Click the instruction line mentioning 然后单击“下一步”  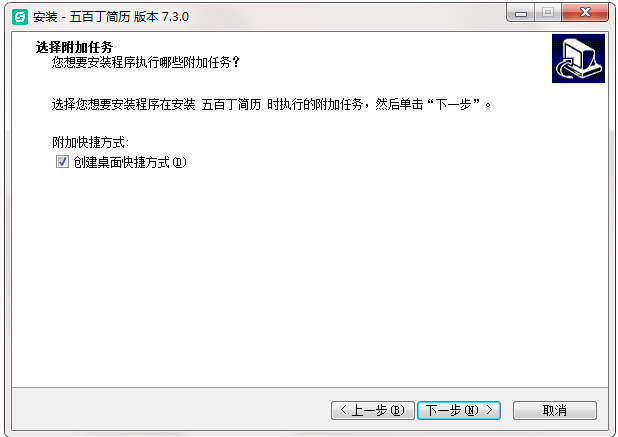pos(272,104)
